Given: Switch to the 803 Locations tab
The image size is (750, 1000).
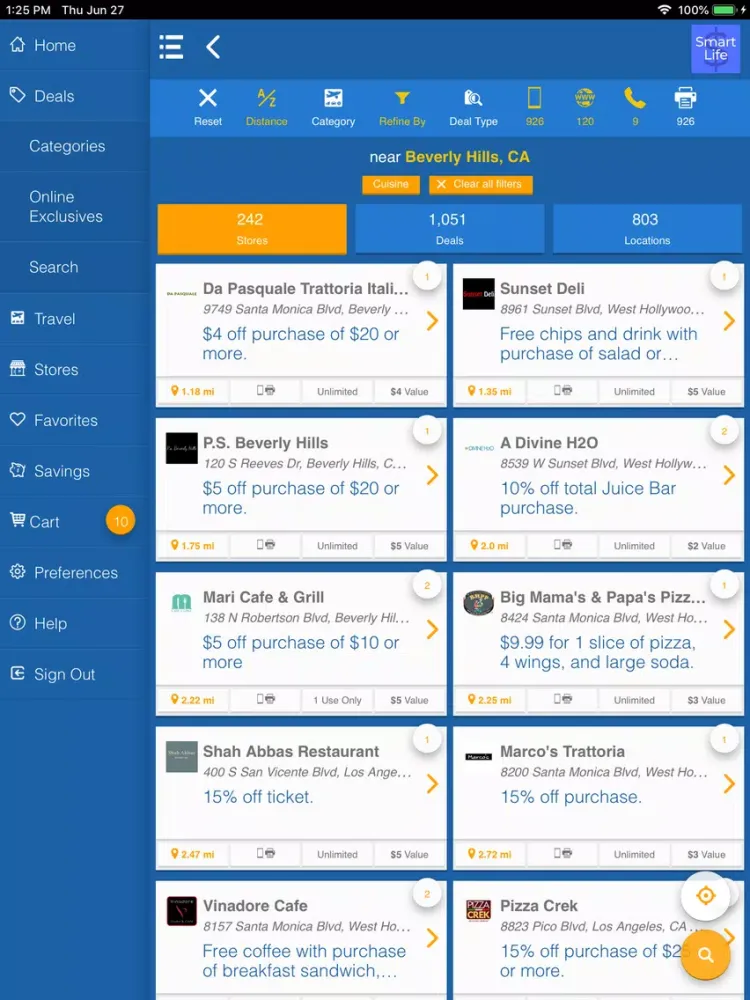Looking at the screenshot, I should point(647,229).
